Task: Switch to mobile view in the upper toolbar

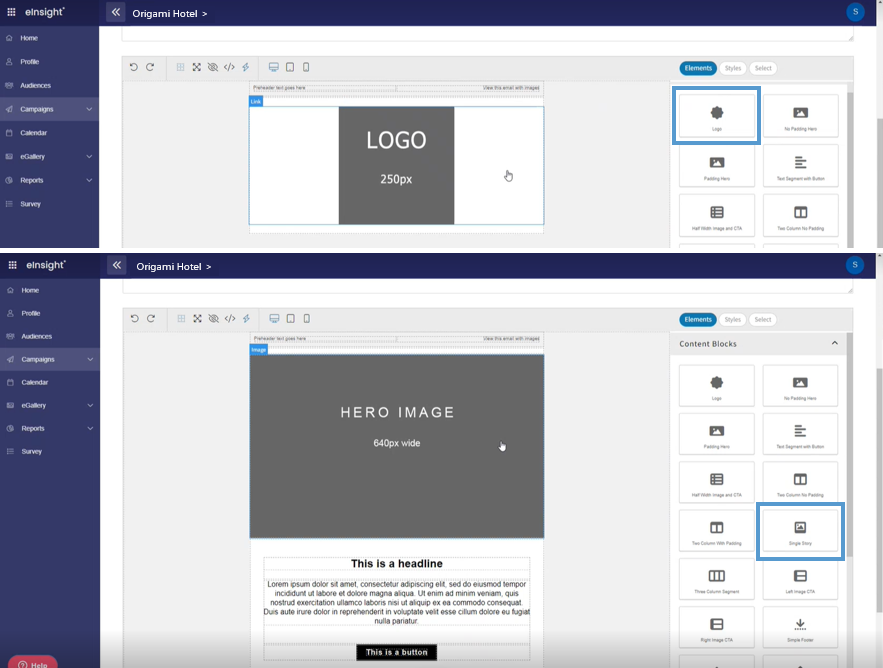Action: click(306, 67)
